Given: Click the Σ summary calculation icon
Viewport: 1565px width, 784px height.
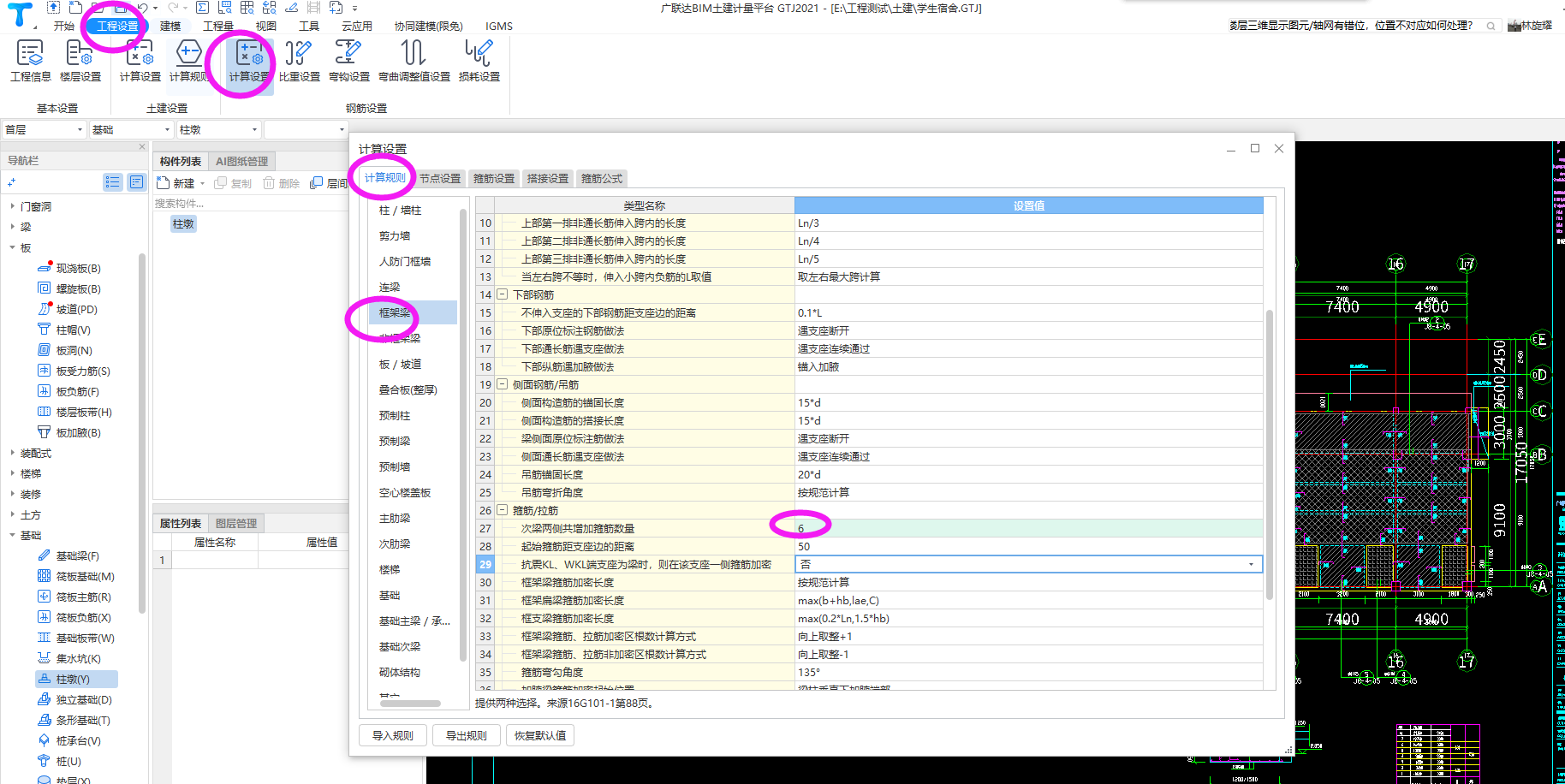Looking at the screenshot, I should (202, 8).
